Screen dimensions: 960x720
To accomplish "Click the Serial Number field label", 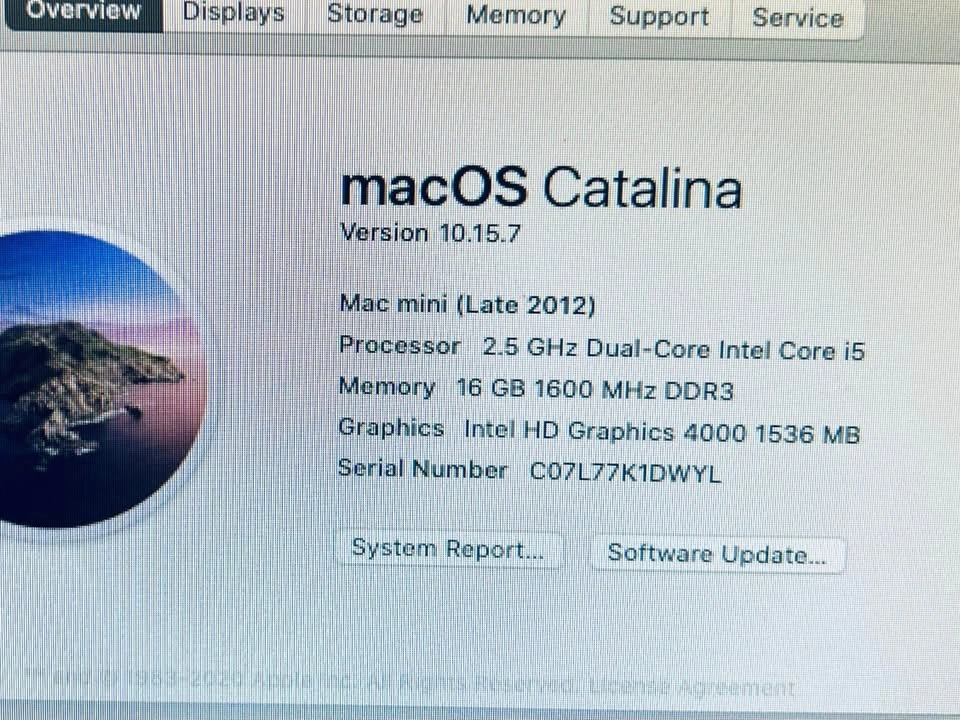I will (x=423, y=470).
